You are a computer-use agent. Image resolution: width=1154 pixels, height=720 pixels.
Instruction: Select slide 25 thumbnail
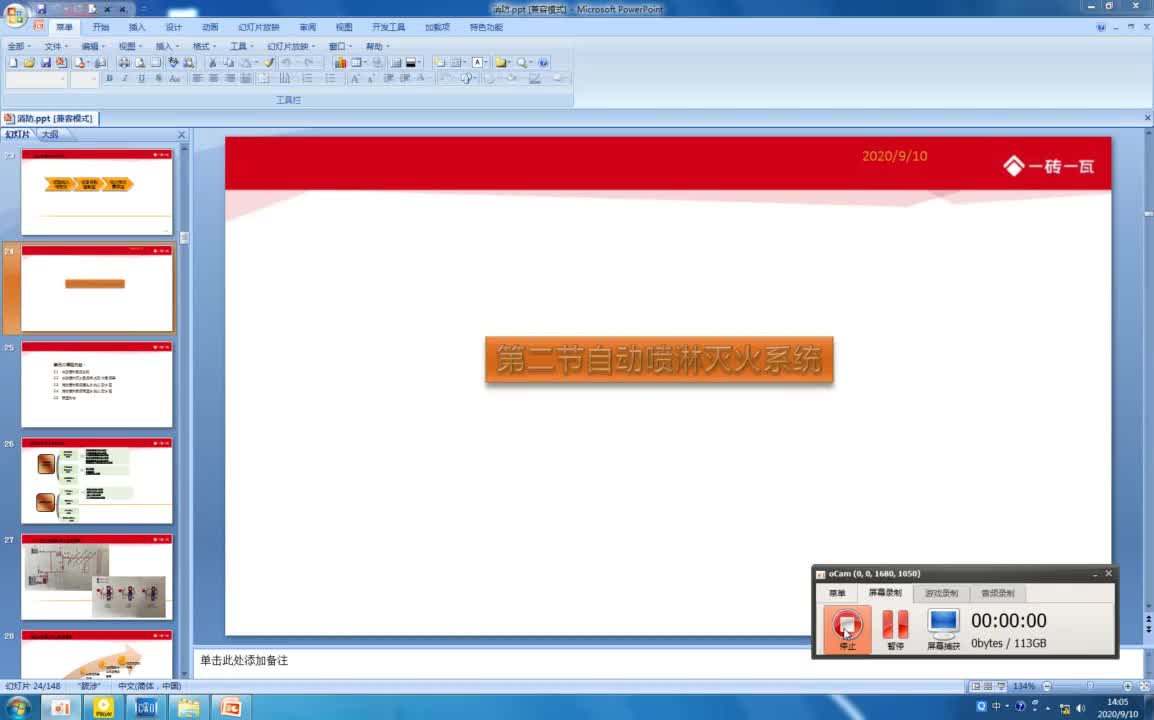pos(96,384)
